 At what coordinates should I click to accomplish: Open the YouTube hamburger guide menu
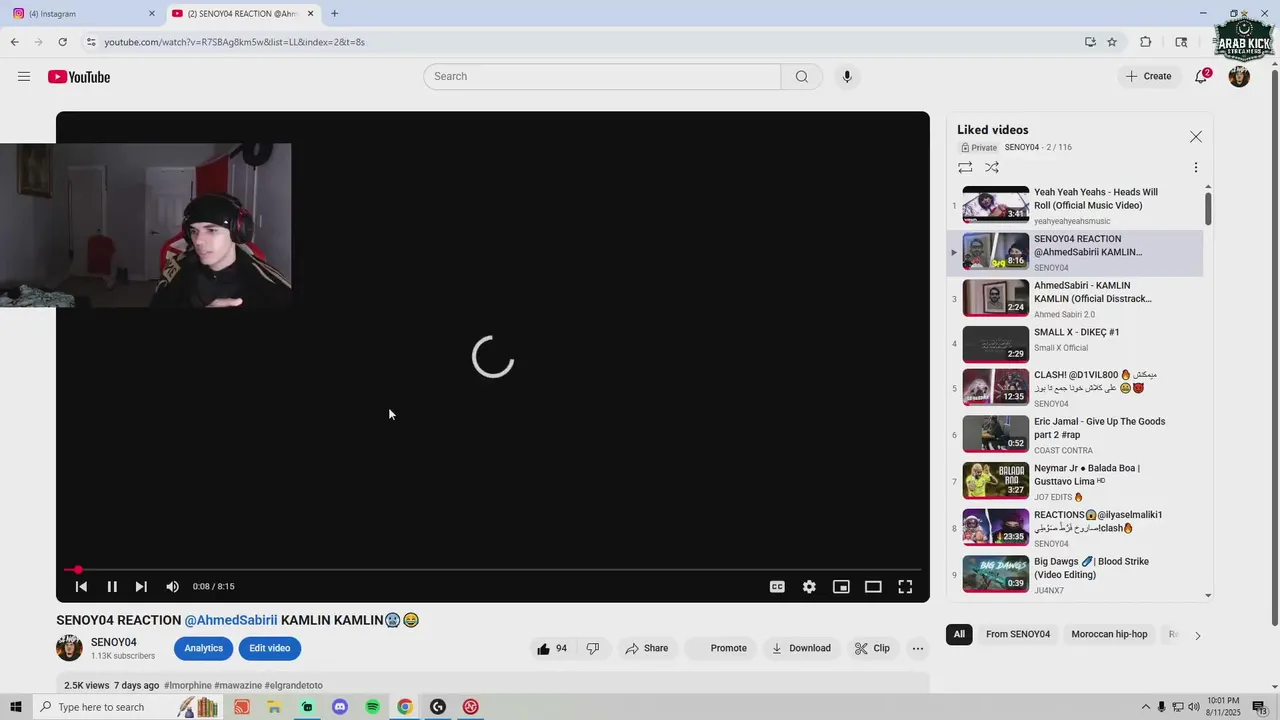pos(24,77)
